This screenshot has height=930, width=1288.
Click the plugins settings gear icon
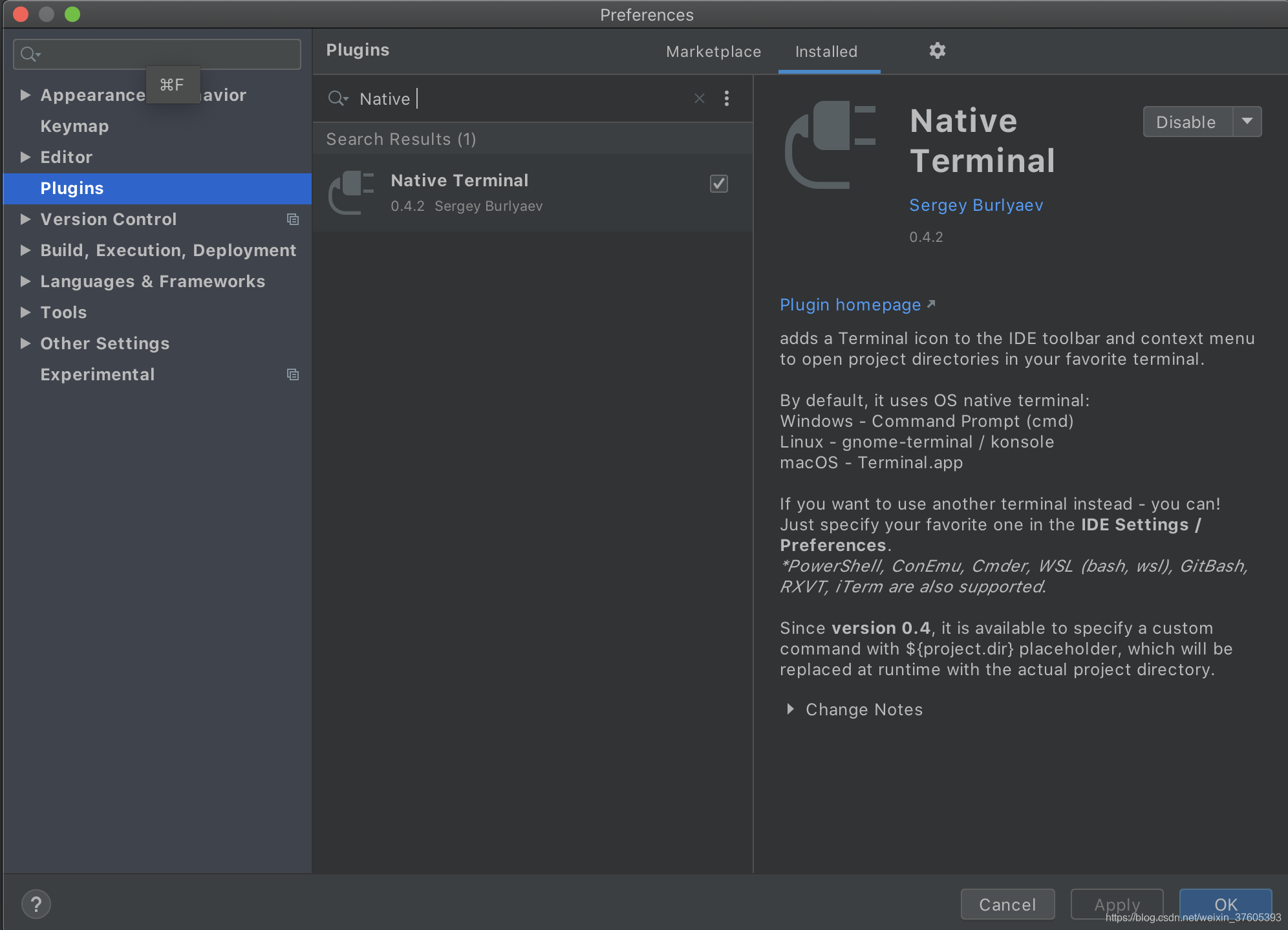click(937, 50)
